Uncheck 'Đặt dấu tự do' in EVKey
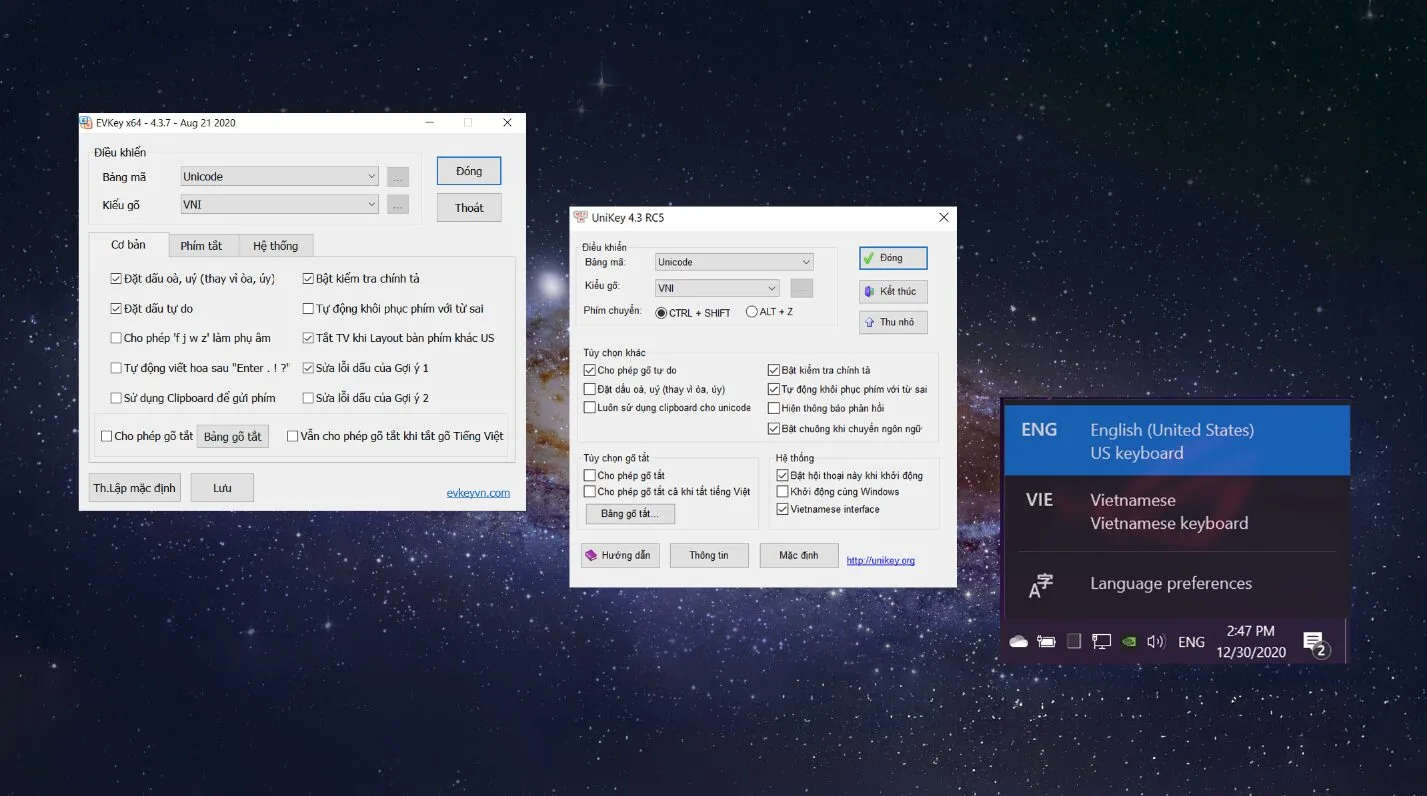Image resolution: width=1427 pixels, height=796 pixels. coord(116,309)
